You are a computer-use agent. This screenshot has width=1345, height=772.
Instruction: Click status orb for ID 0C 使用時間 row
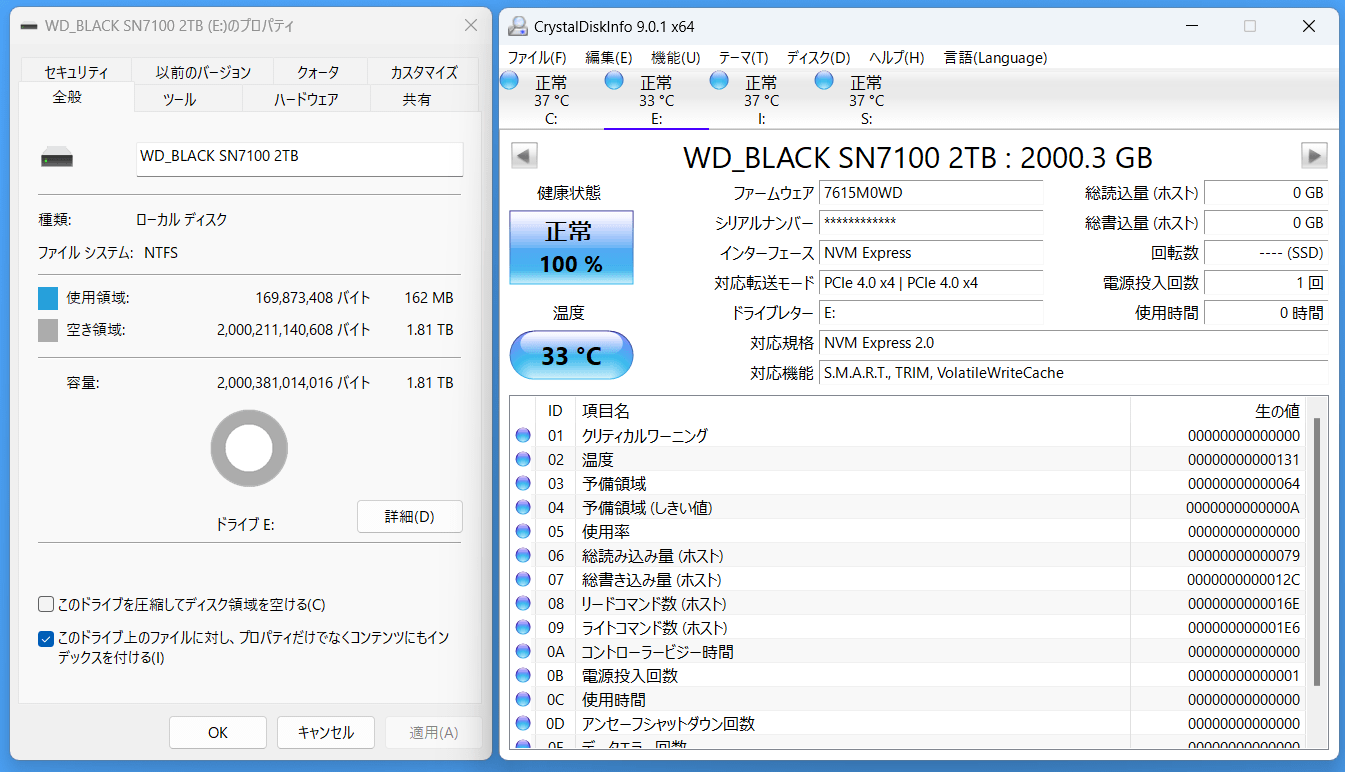(x=523, y=700)
